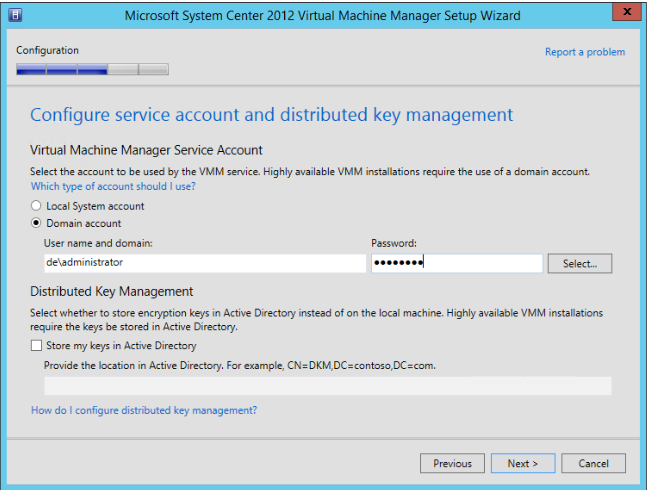Click the Distributed Key Management section heading
The height and width of the screenshot is (490, 648).
111,292
